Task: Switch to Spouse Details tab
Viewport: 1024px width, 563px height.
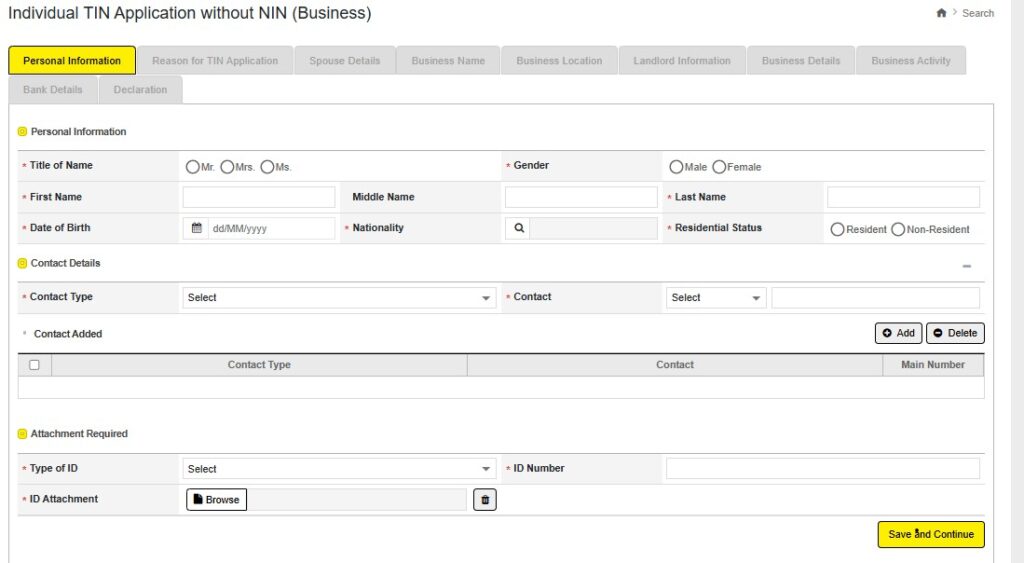Action: [345, 61]
